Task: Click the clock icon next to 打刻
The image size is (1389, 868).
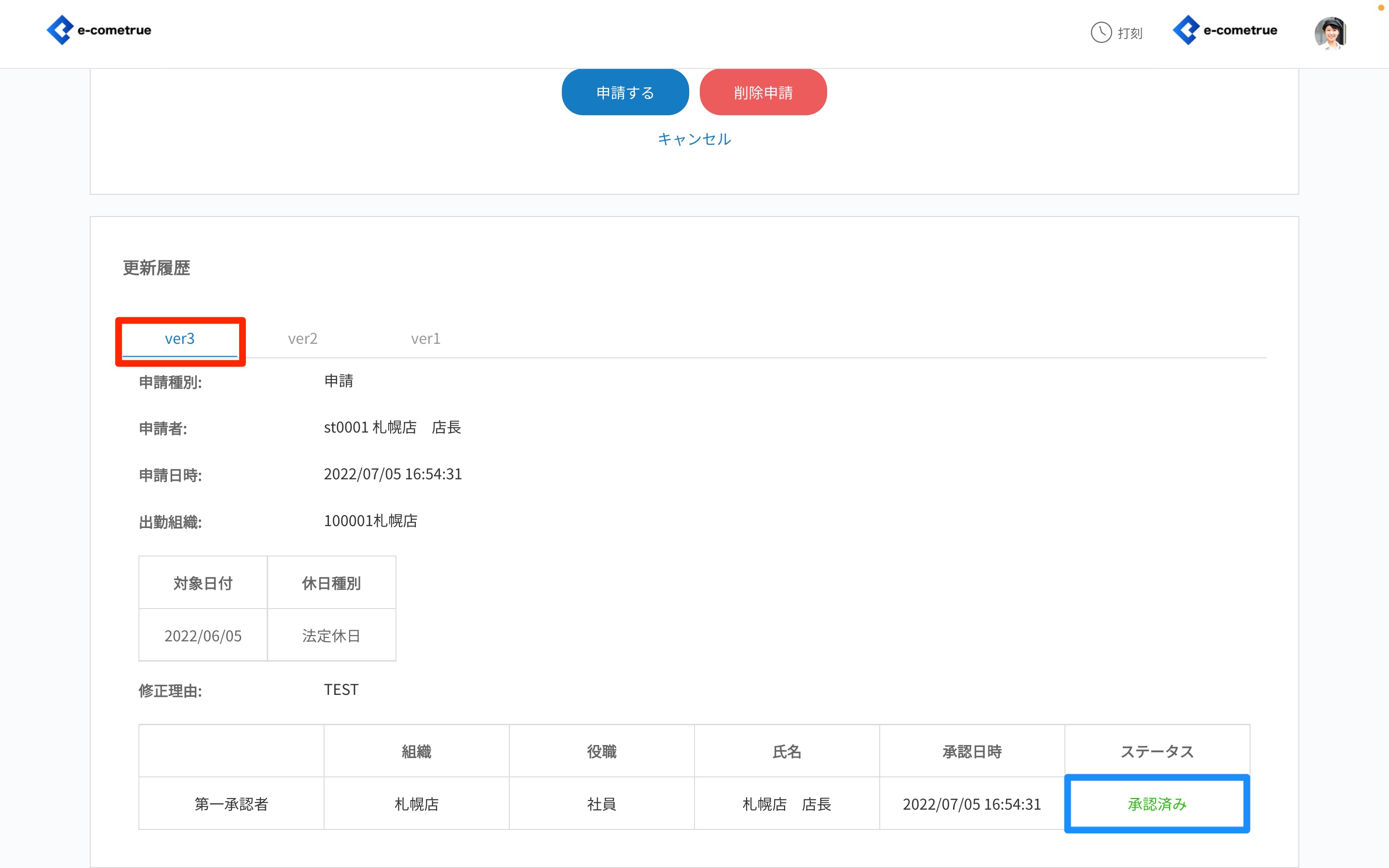Action: pos(1101,33)
